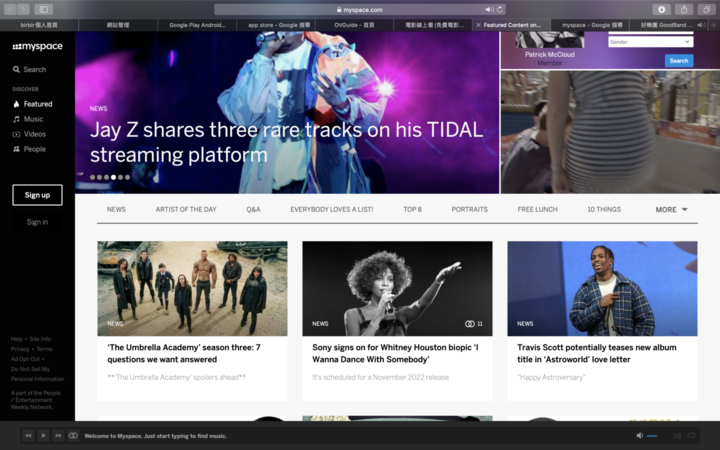Click the Myspace logo

pos(37,46)
